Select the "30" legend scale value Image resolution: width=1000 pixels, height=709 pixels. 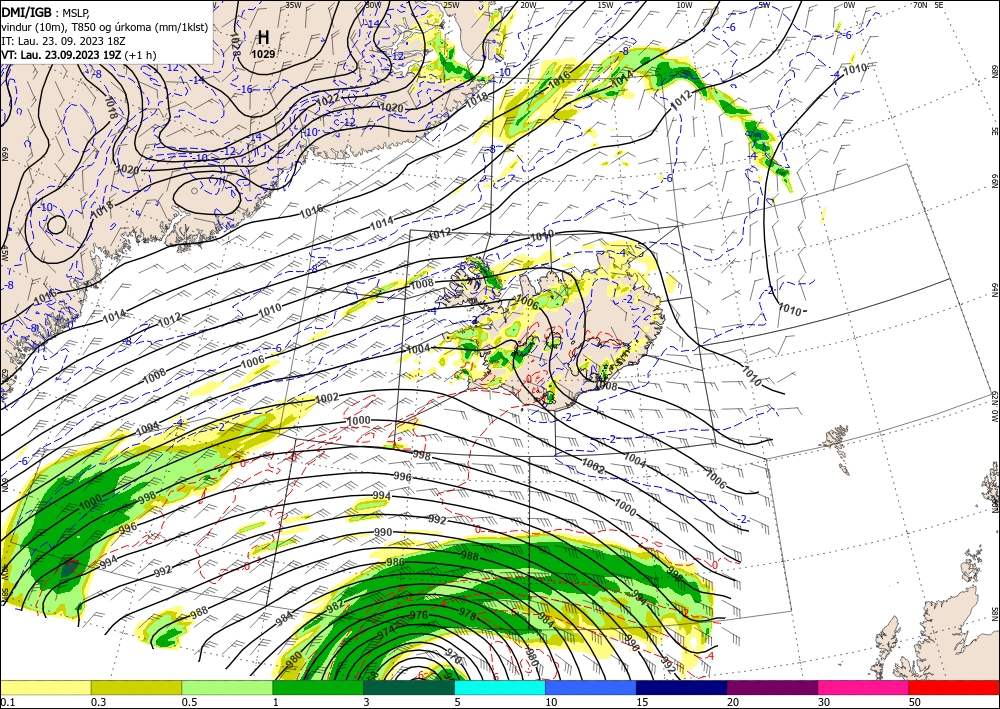click(825, 702)
